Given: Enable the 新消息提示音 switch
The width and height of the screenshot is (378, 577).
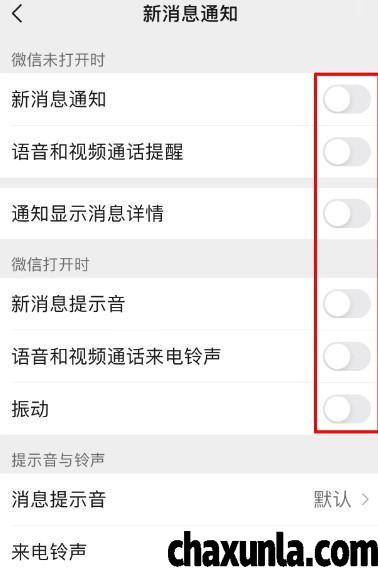Looking at the screenshot, I should pos(347,304).
